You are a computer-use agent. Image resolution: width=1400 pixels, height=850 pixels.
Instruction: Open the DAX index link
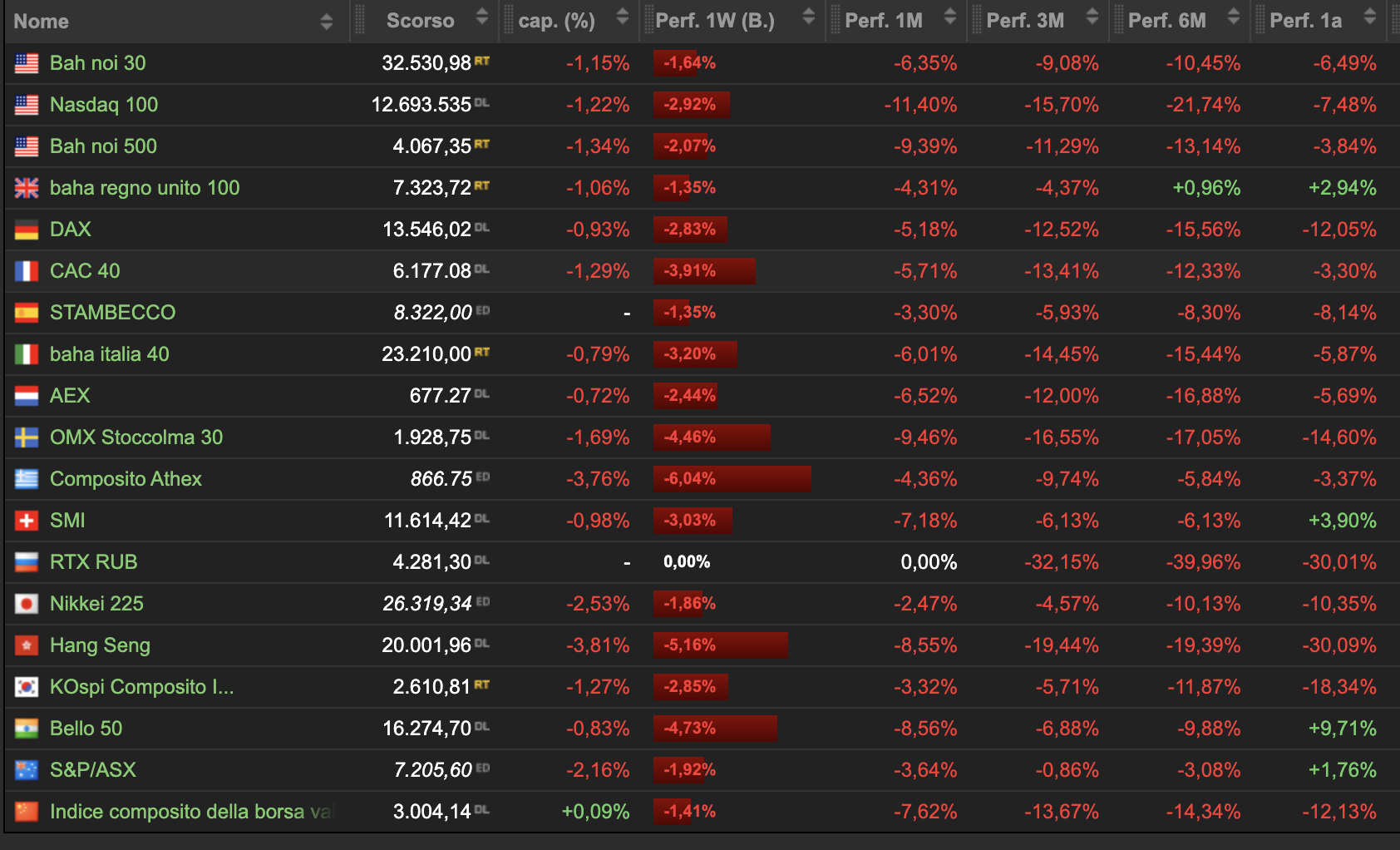point(71,230)
